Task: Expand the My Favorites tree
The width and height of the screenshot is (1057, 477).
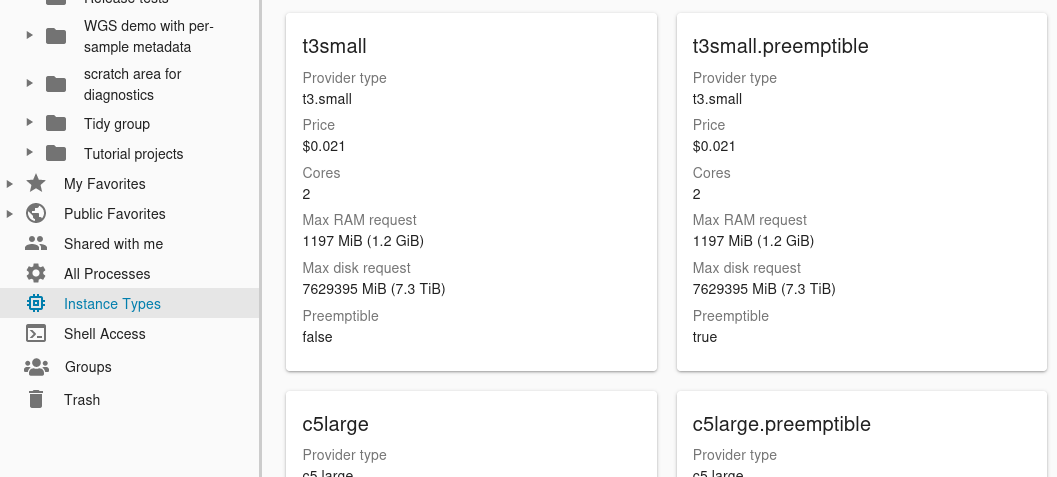Action: (10, 184)
